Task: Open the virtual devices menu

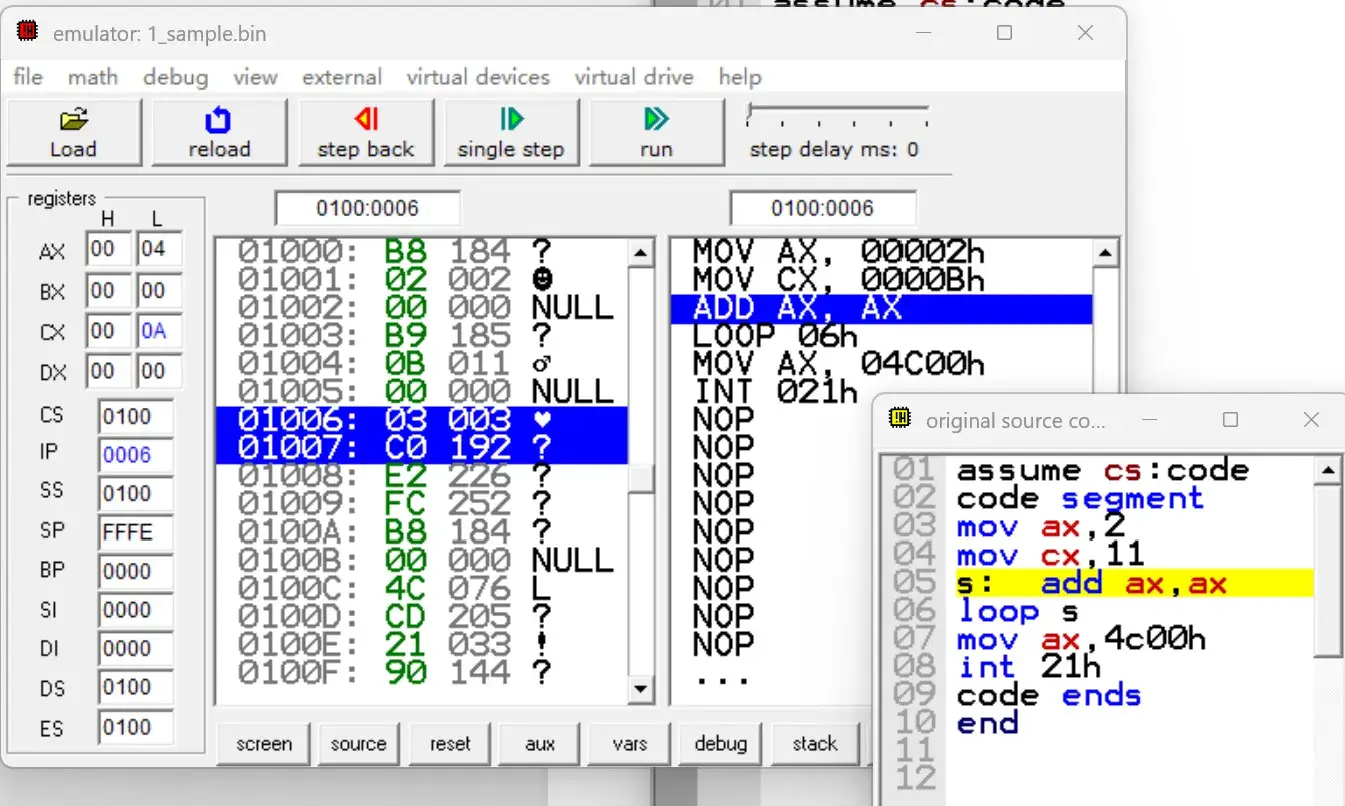Action: tap(478, 77)
